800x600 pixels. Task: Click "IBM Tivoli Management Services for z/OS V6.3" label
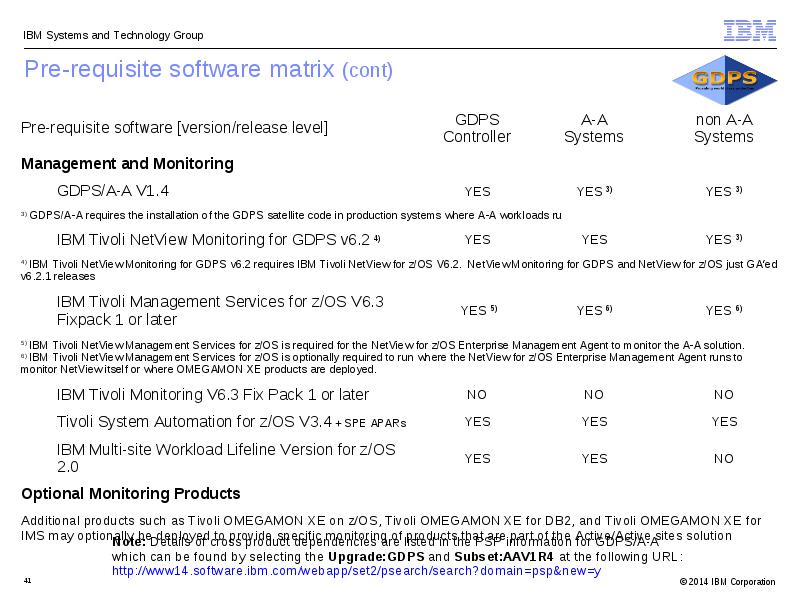pyautogui.click(x=220, y=310)
